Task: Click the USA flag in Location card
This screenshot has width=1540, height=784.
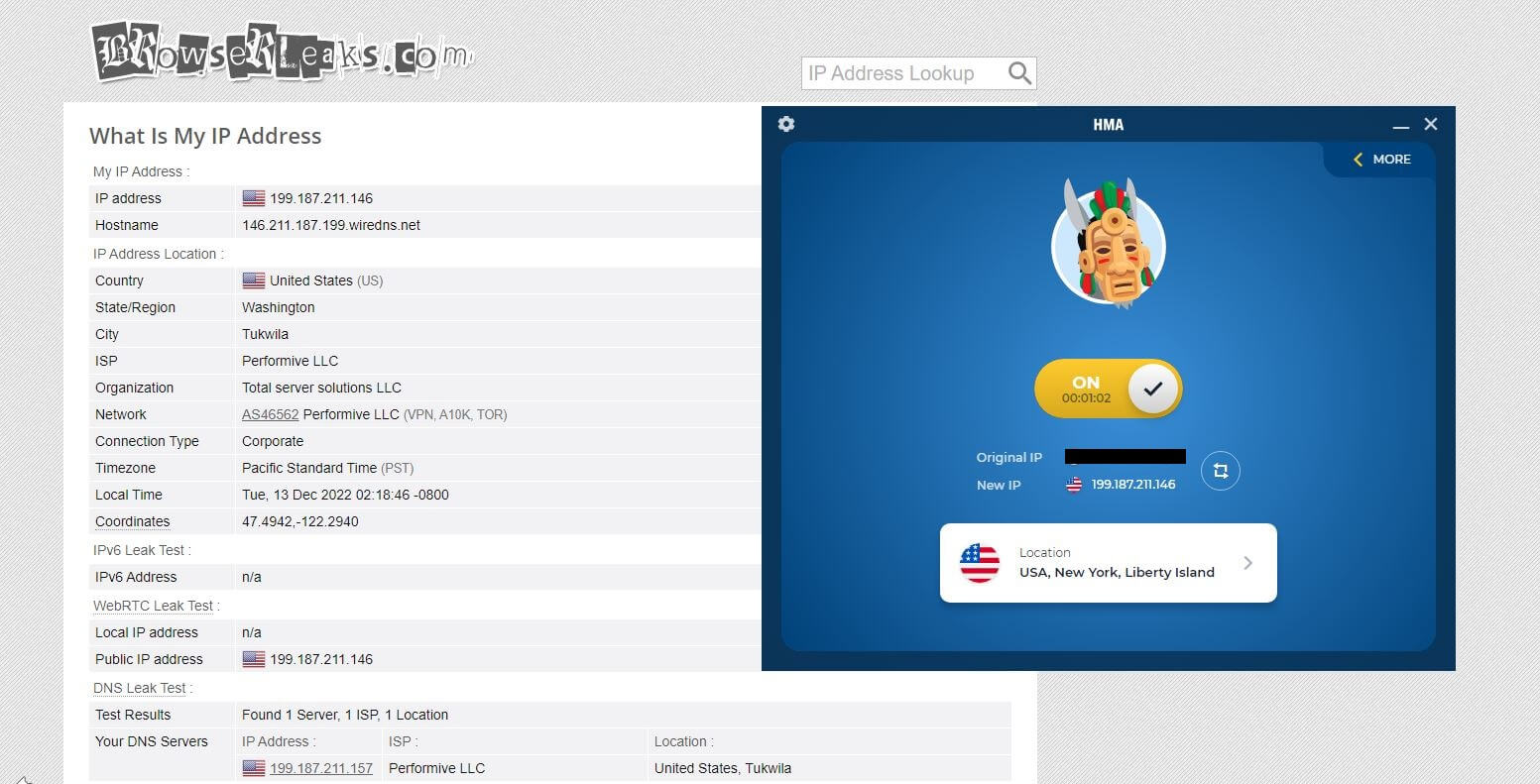Action: 980,563
